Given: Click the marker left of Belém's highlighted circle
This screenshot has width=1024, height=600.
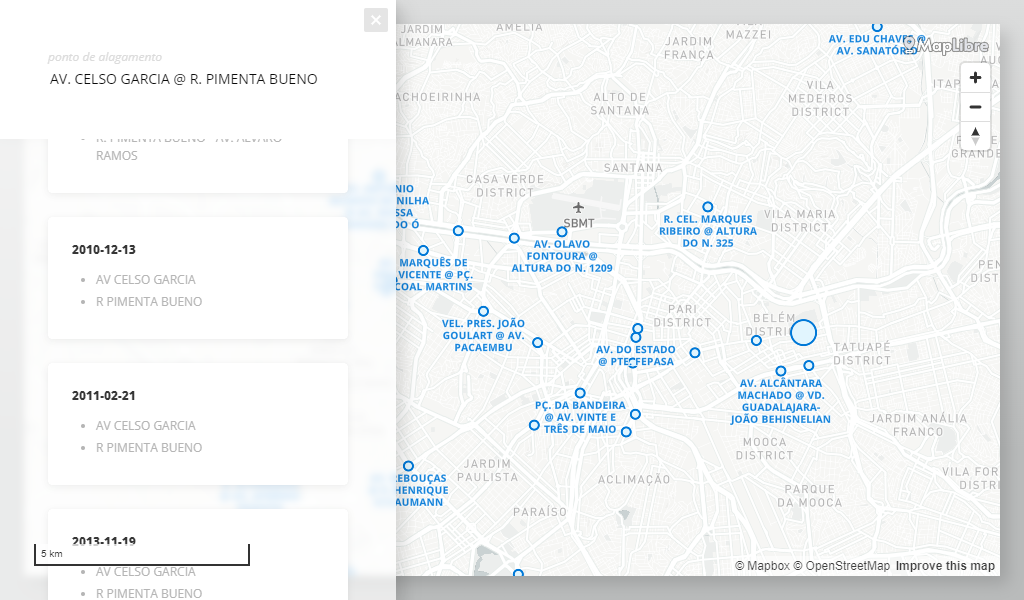Looking at the screenshot, I should tap(756, 340).
